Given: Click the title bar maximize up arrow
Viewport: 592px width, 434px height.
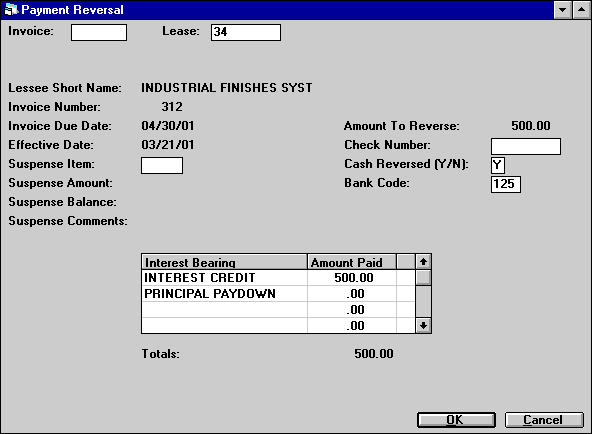Looking at the screenshot, I should pyautogui.click(x=581, y=9).
